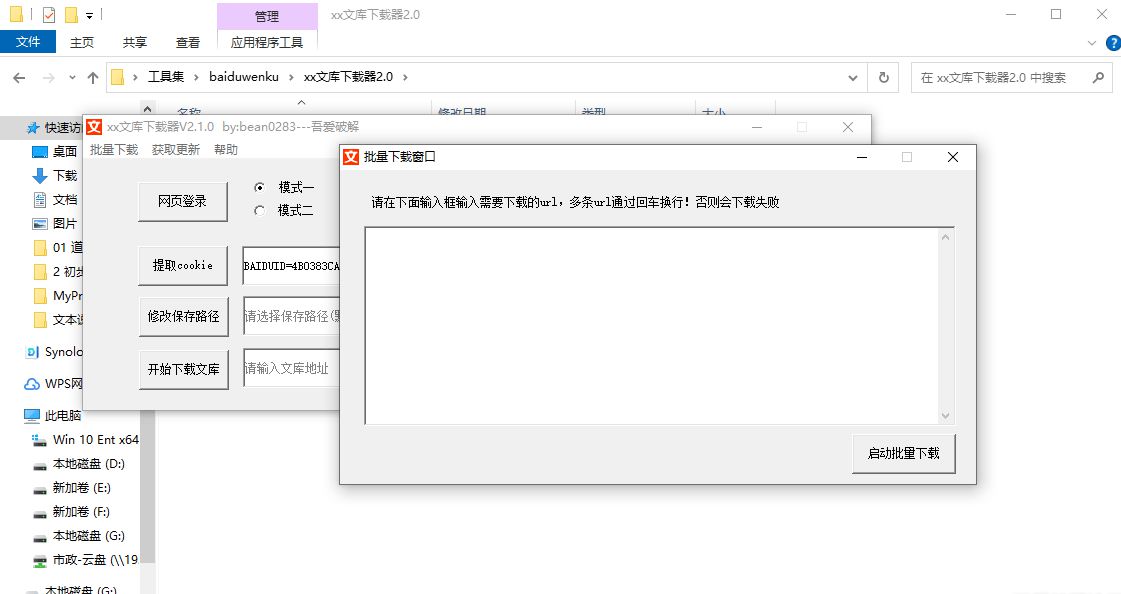This screenshot has width=1121, height=594.
Task: Open the 批量下载 menu
Action: (113, 148)
